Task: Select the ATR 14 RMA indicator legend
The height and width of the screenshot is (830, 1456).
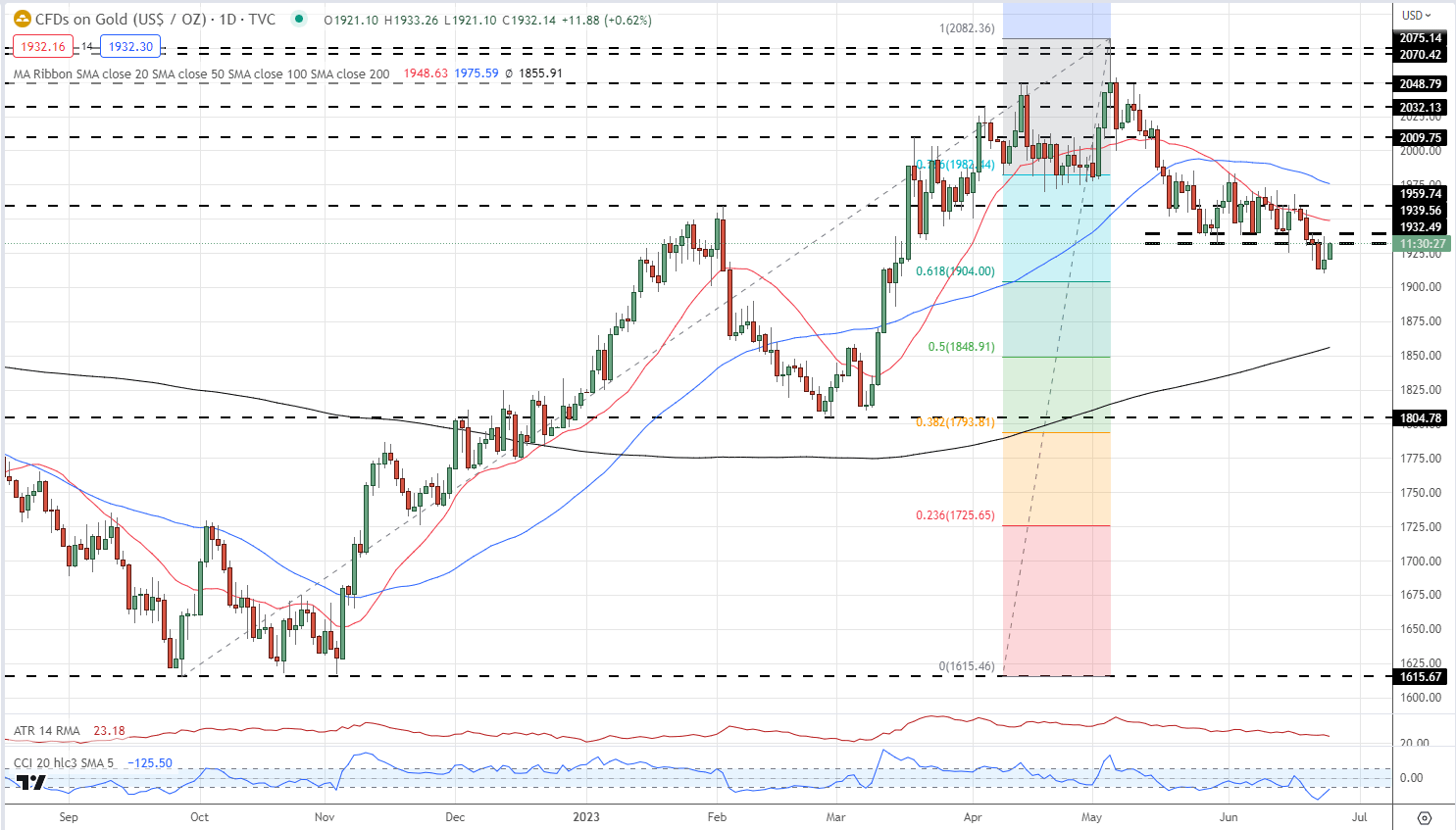Action: pos(47,731)
